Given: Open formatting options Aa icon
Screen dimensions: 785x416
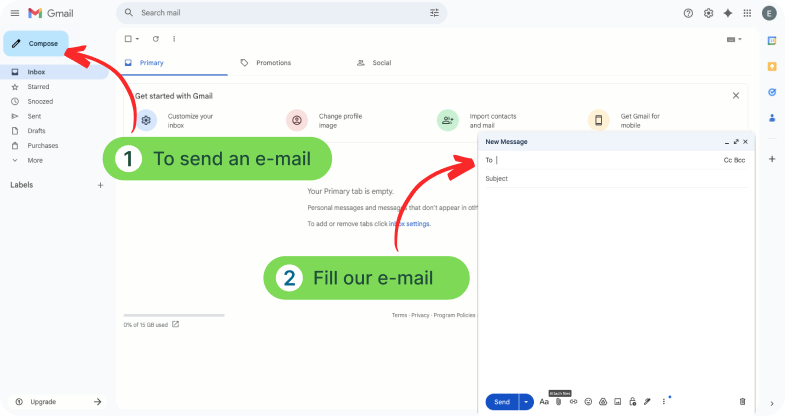Looking at the screenshot, I should pos(544,401).
